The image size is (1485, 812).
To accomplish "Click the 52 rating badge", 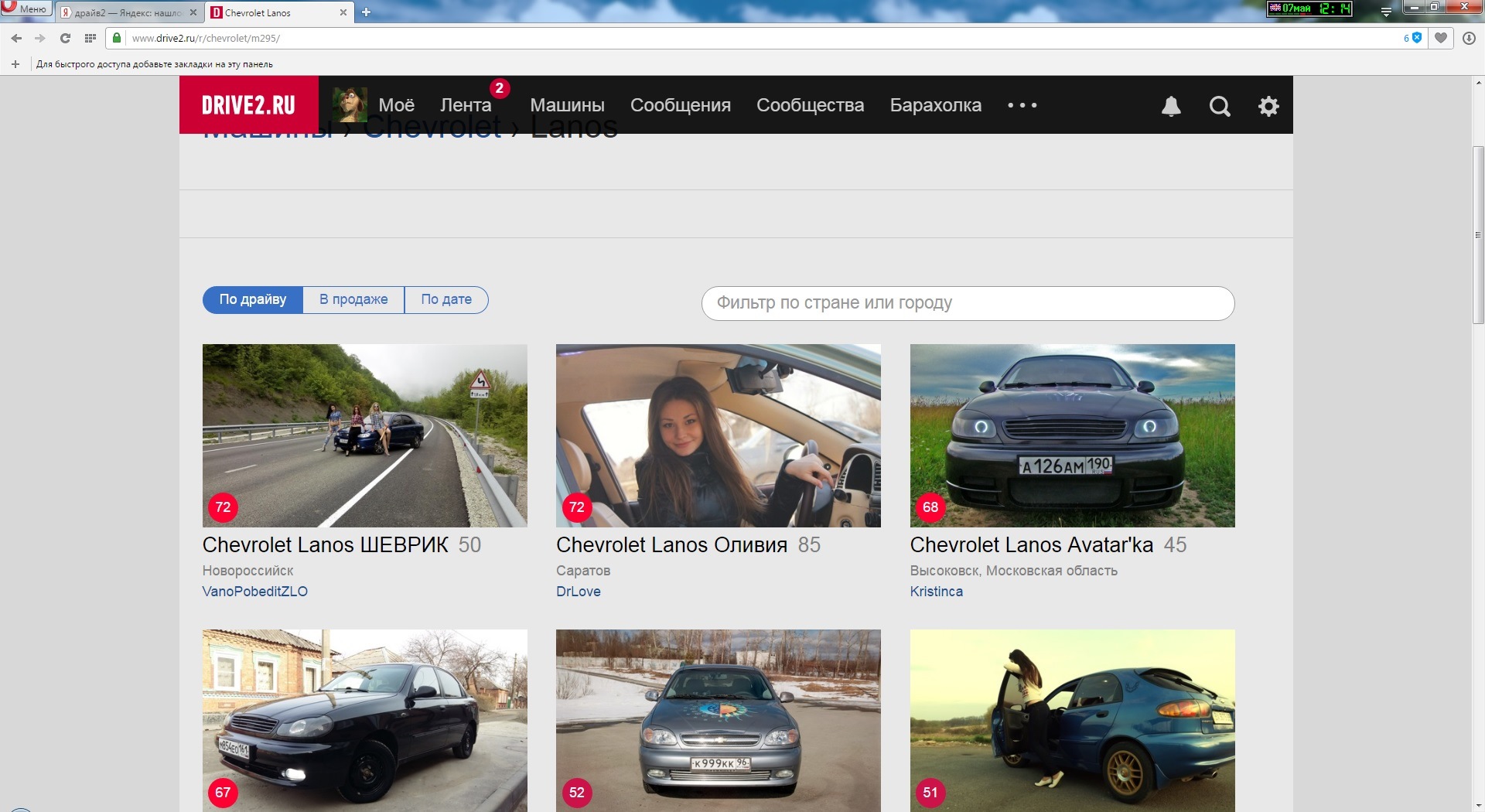I will [577, 793].
